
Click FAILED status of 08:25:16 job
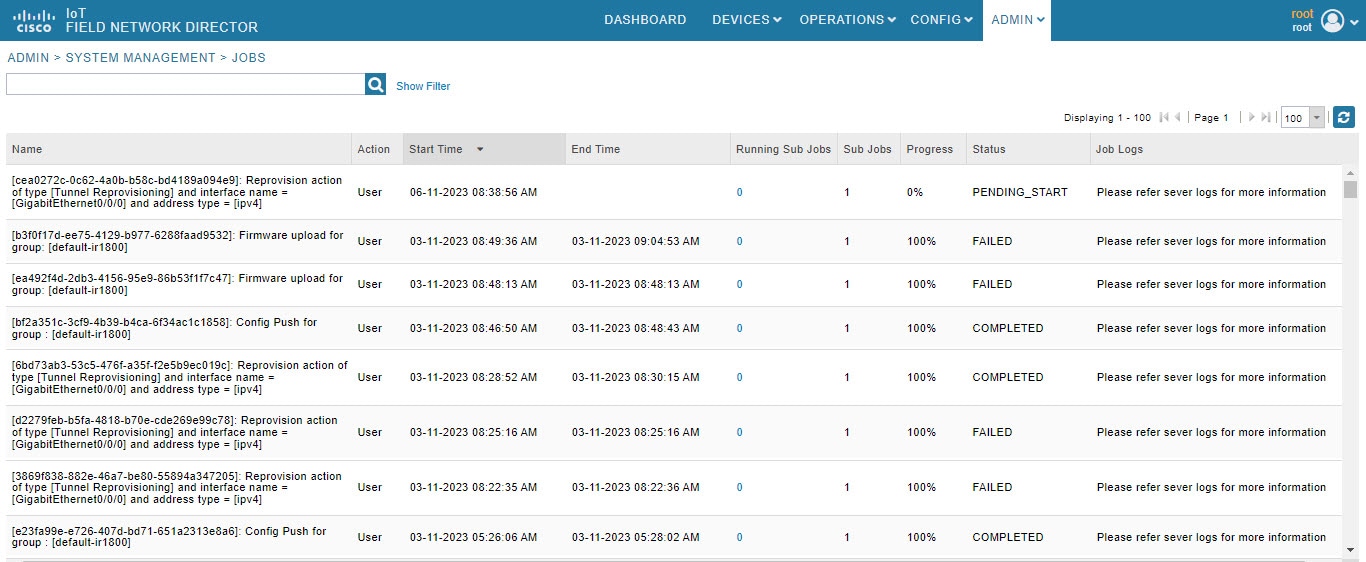(992, 432)
